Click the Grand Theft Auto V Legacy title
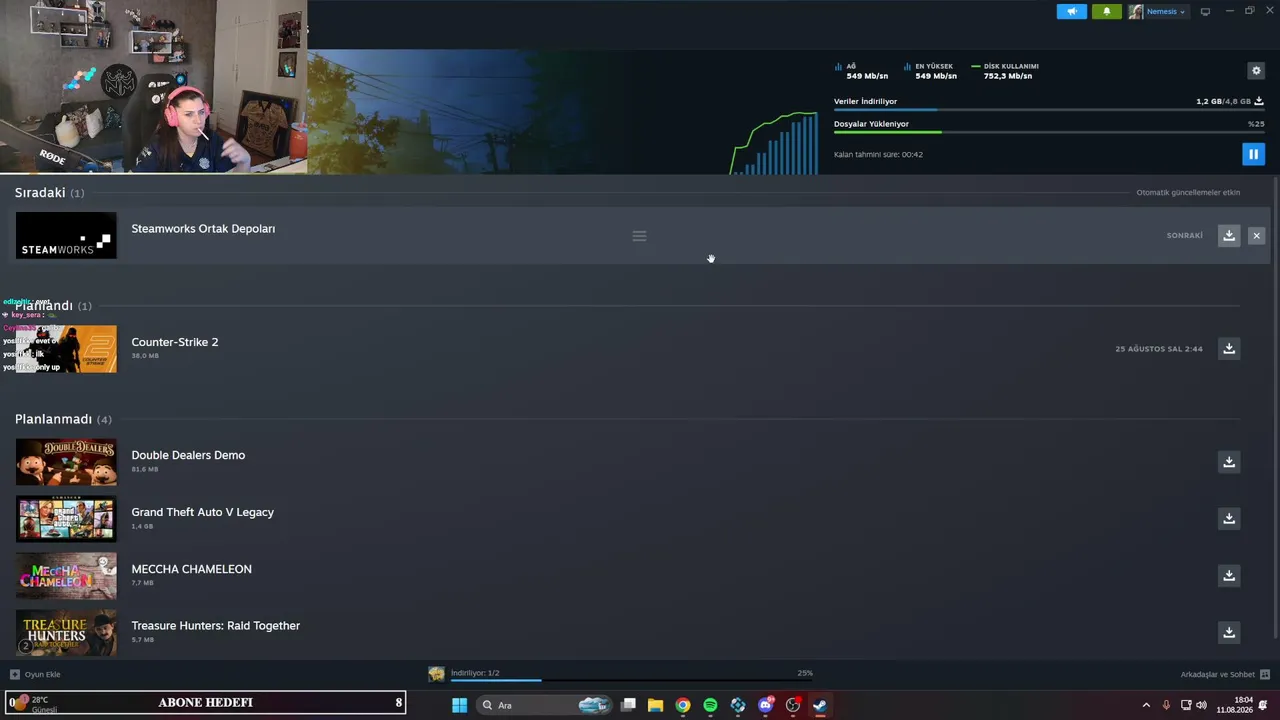Image resolution: width=1280 pixels, height=720 pixels. pyautogui.click(x=203, y=512)
